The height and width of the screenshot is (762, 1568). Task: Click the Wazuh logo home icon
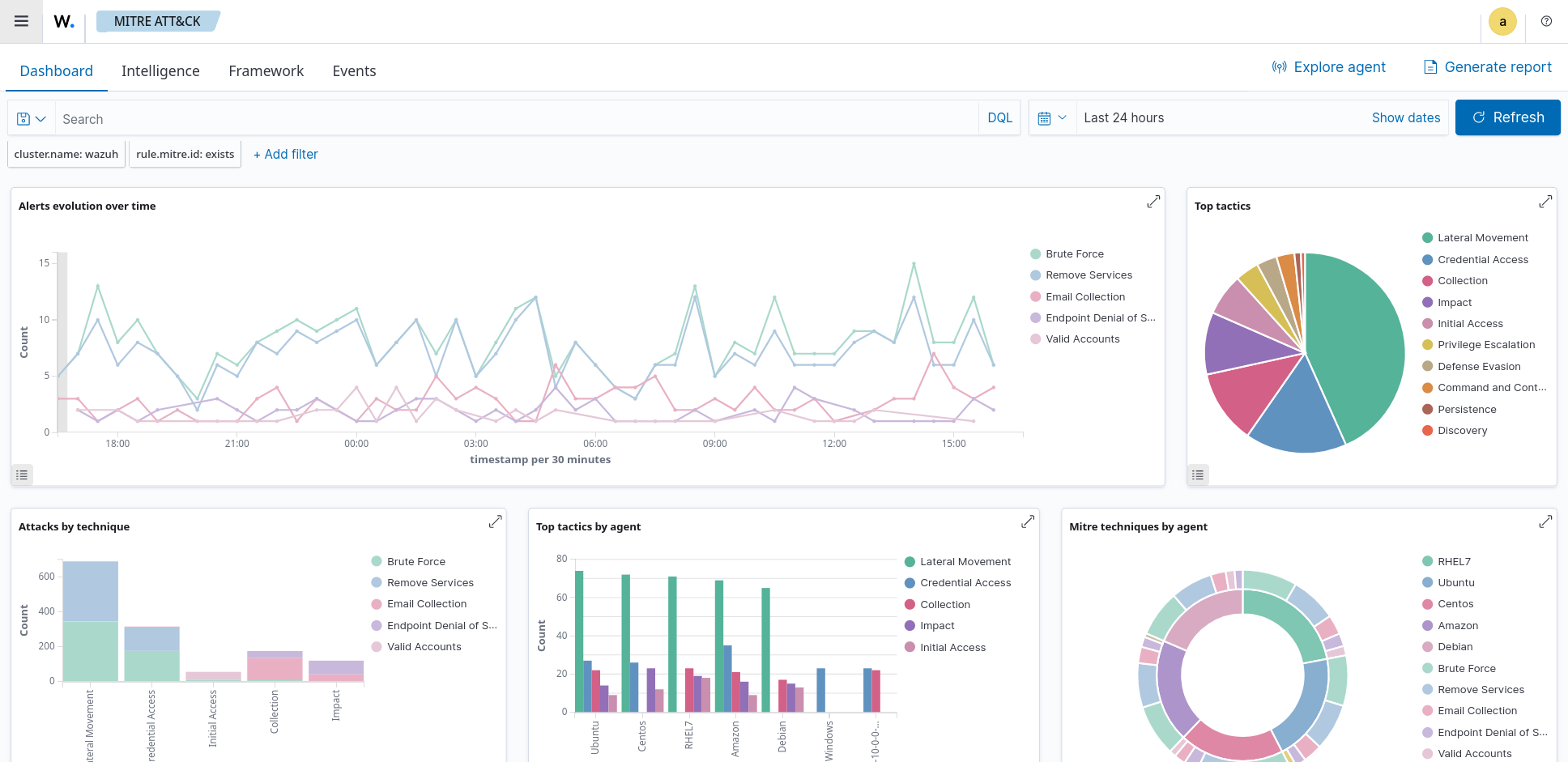coord(64,22)
